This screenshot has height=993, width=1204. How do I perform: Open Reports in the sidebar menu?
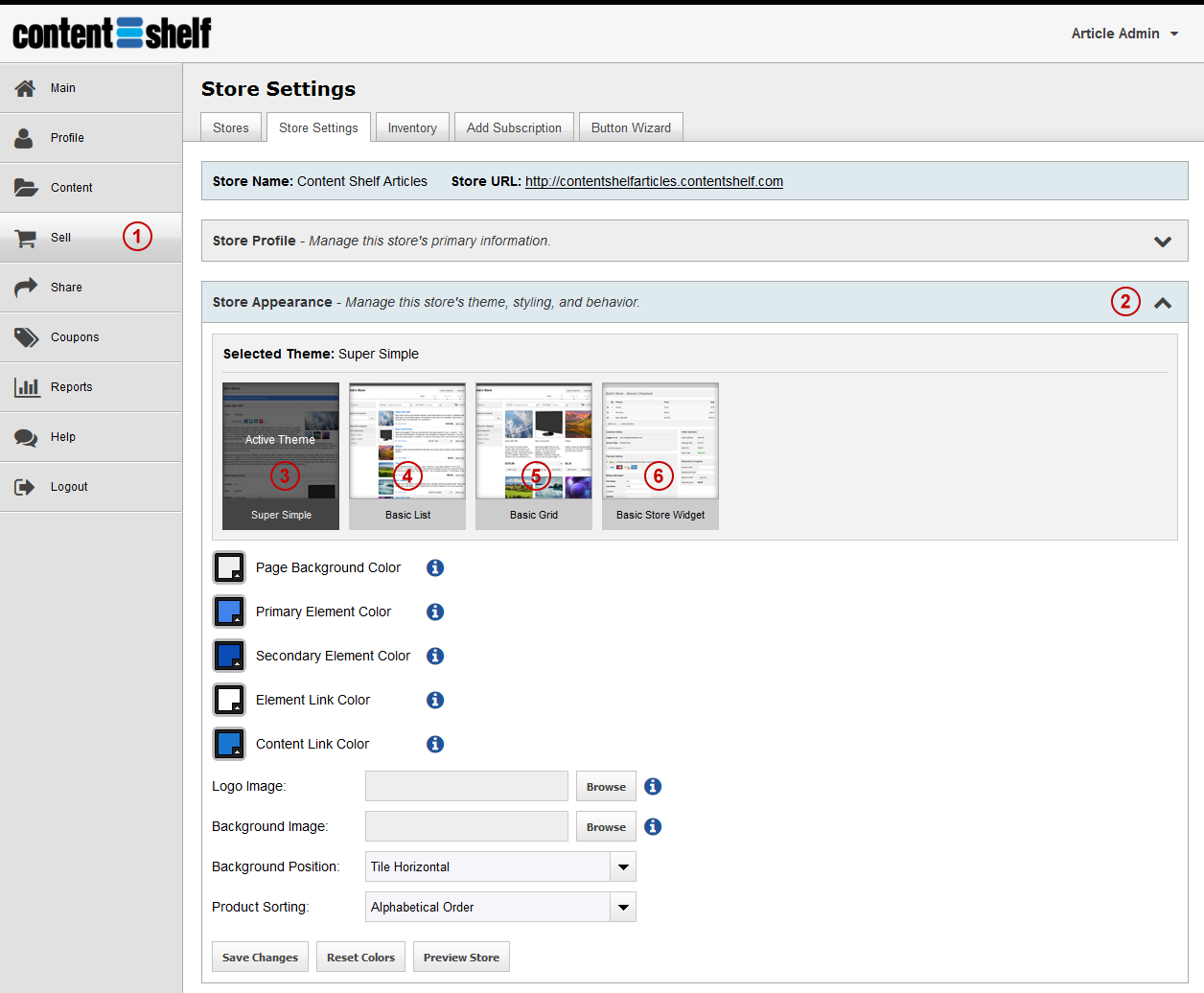91,387
